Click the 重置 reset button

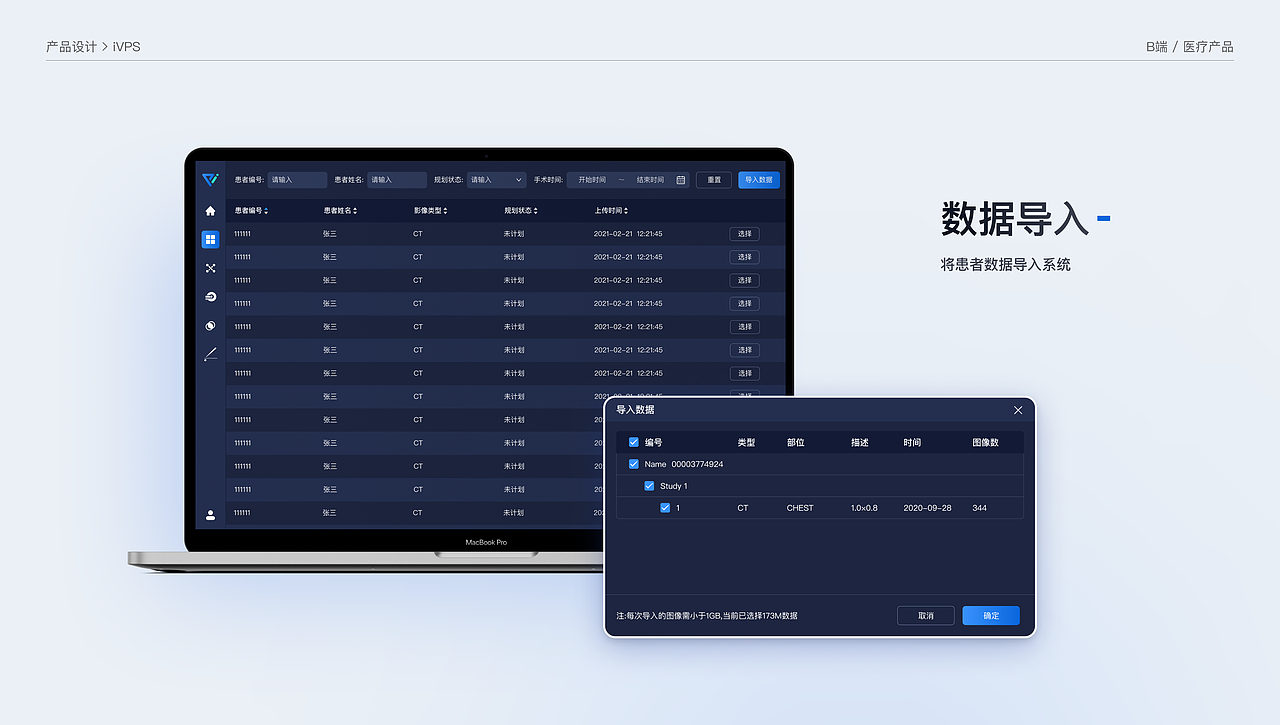pyautogui.click(x=714, y=180)
